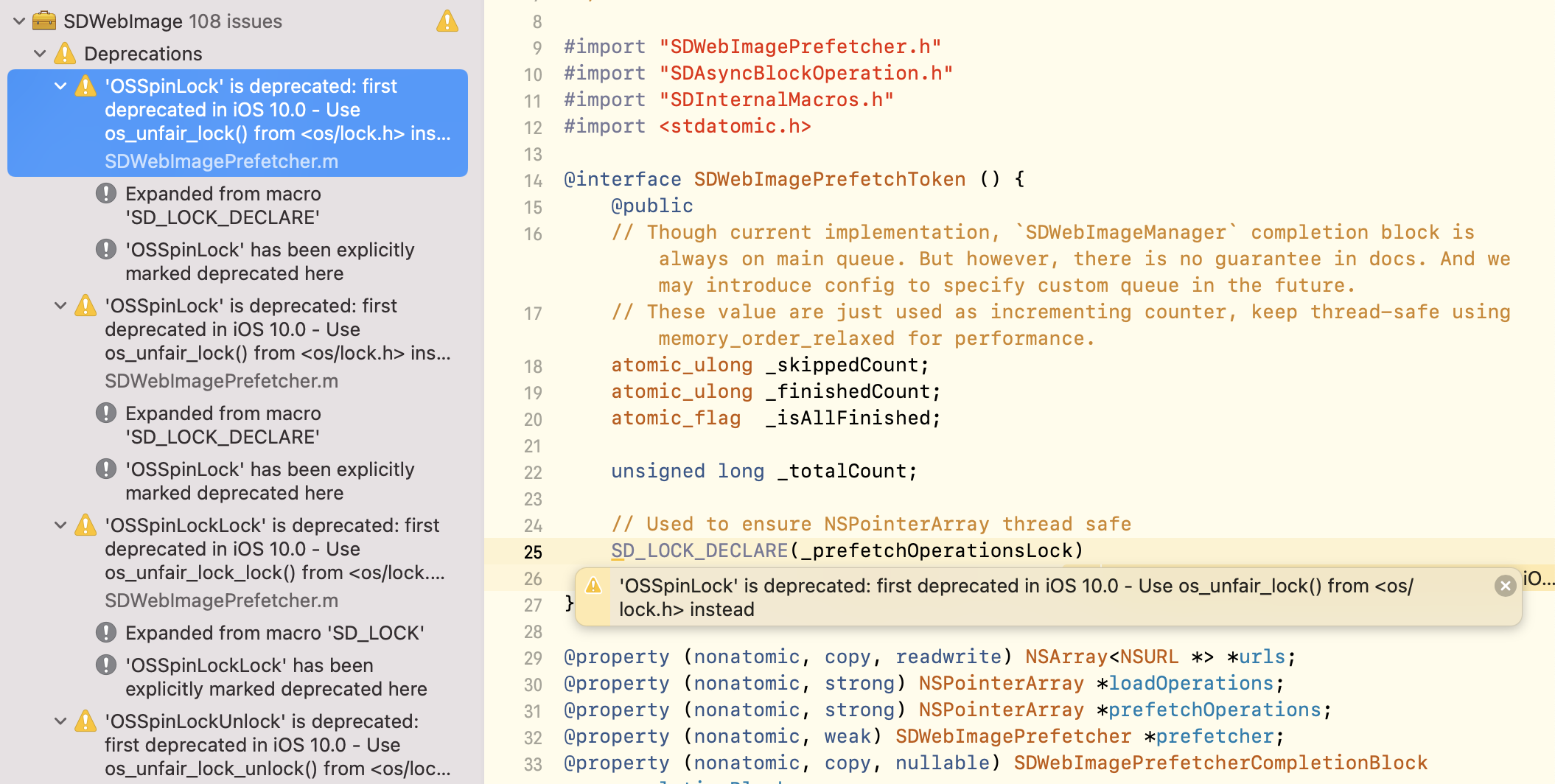
Task: Click the warning icon on the selected OSSpinLock issue
Action: pos(85,86)
